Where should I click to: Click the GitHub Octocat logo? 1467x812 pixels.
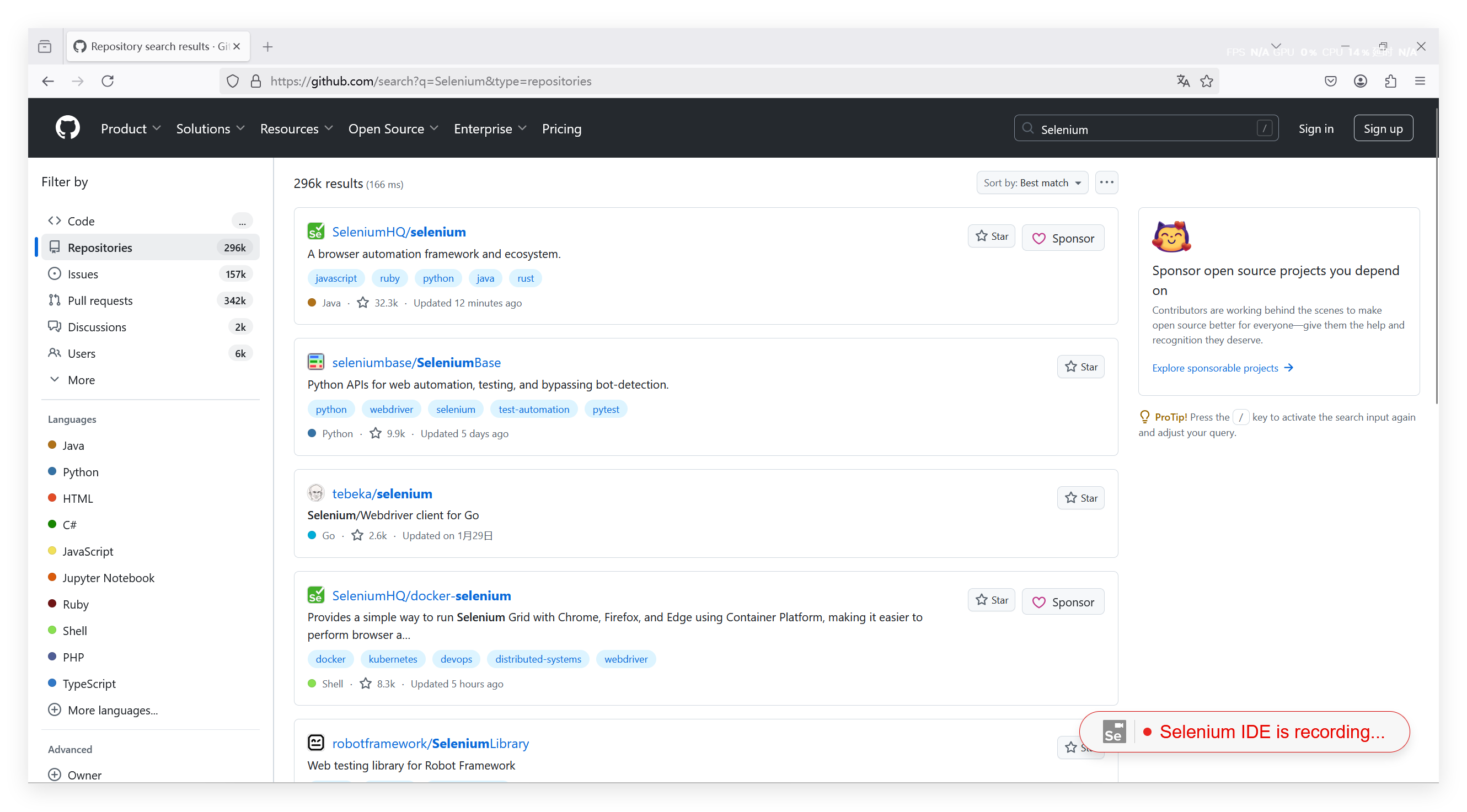point(67,128)
